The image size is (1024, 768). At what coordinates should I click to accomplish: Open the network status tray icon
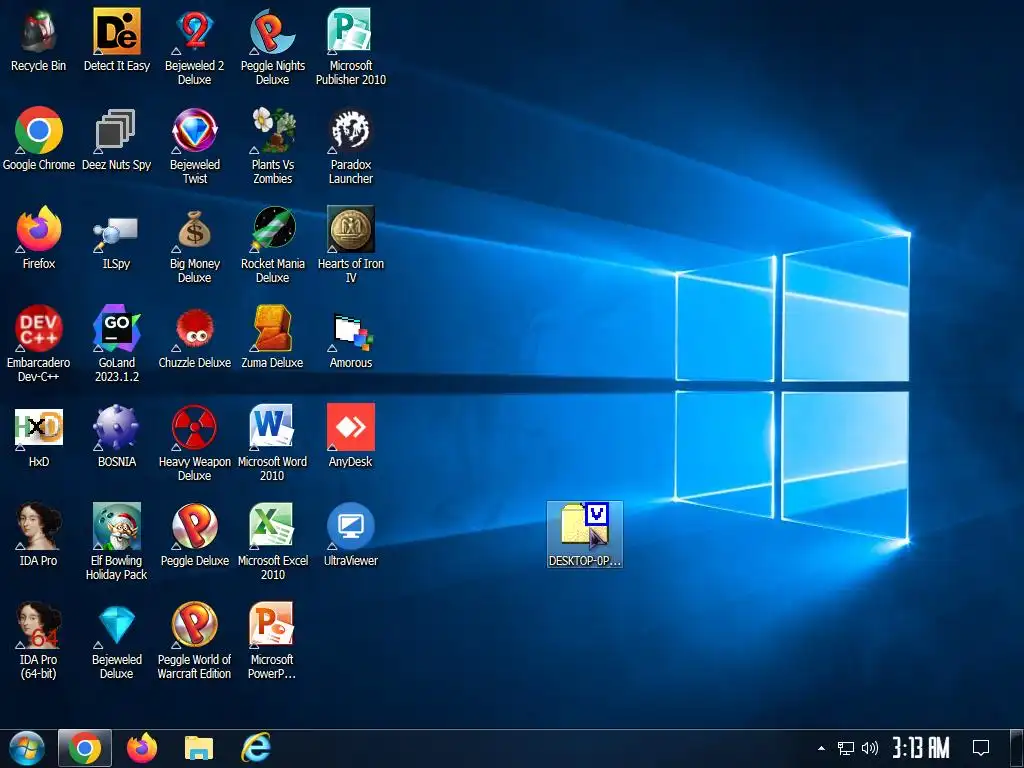(x=846, y=748)
